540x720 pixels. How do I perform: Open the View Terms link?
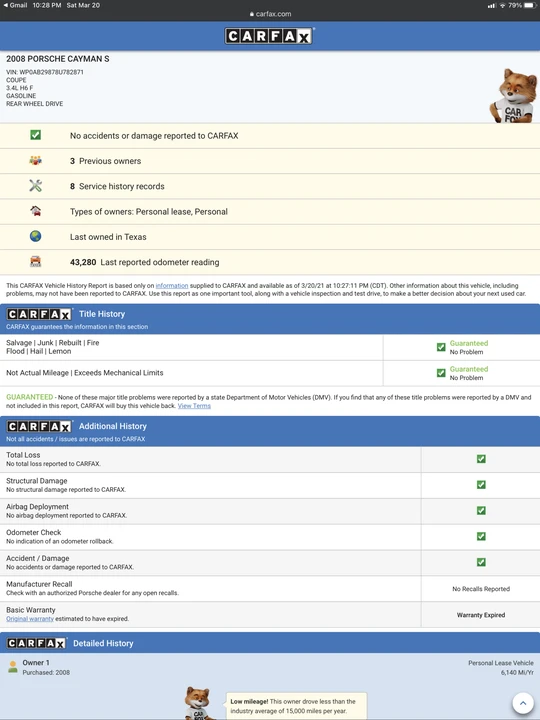(194, 406)
